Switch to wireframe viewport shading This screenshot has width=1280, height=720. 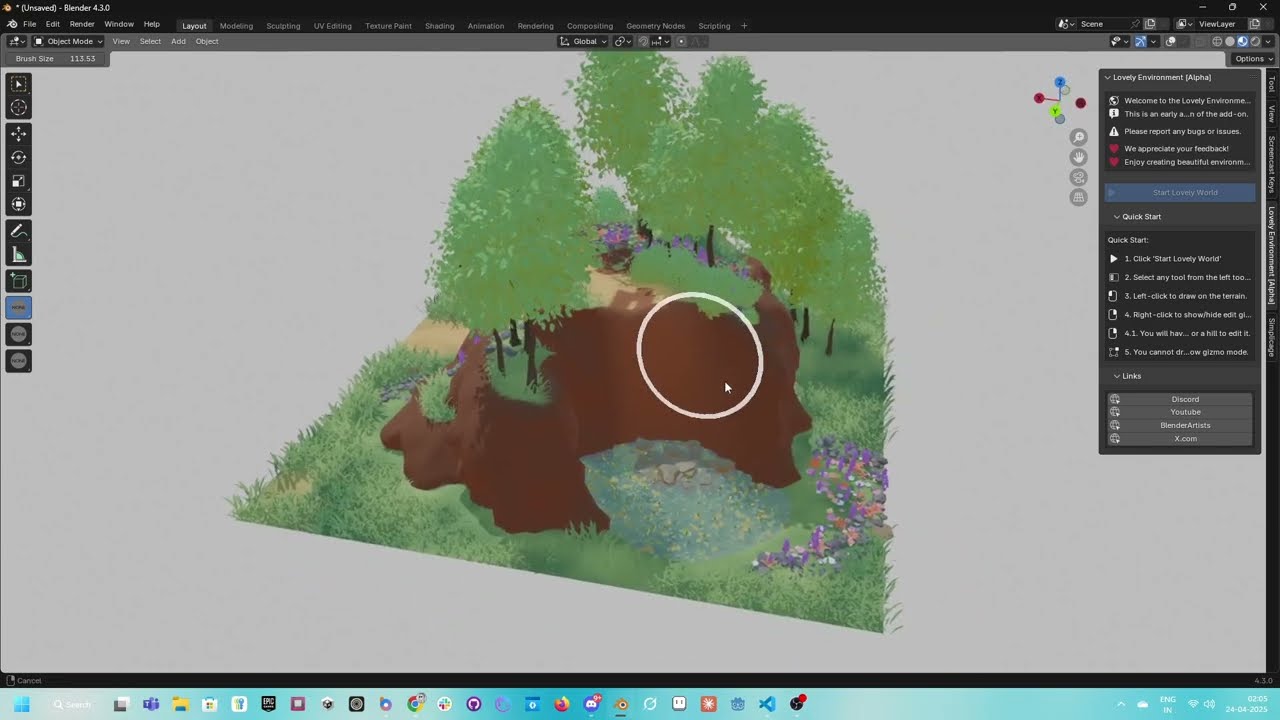1217,41
